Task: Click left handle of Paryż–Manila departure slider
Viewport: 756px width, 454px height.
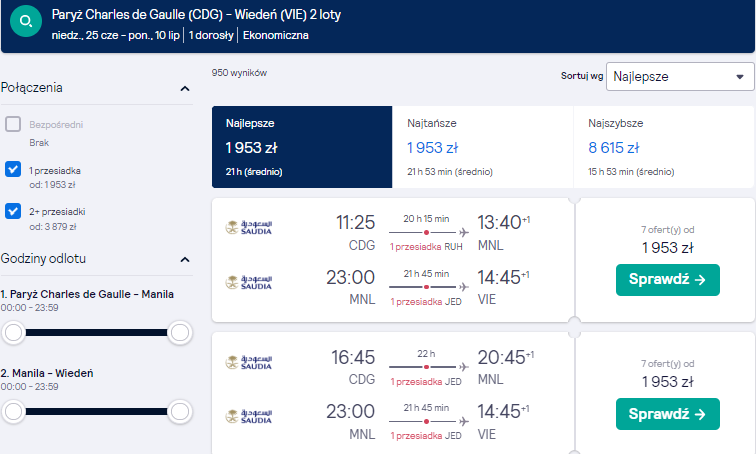Action: tap(14, 333)
